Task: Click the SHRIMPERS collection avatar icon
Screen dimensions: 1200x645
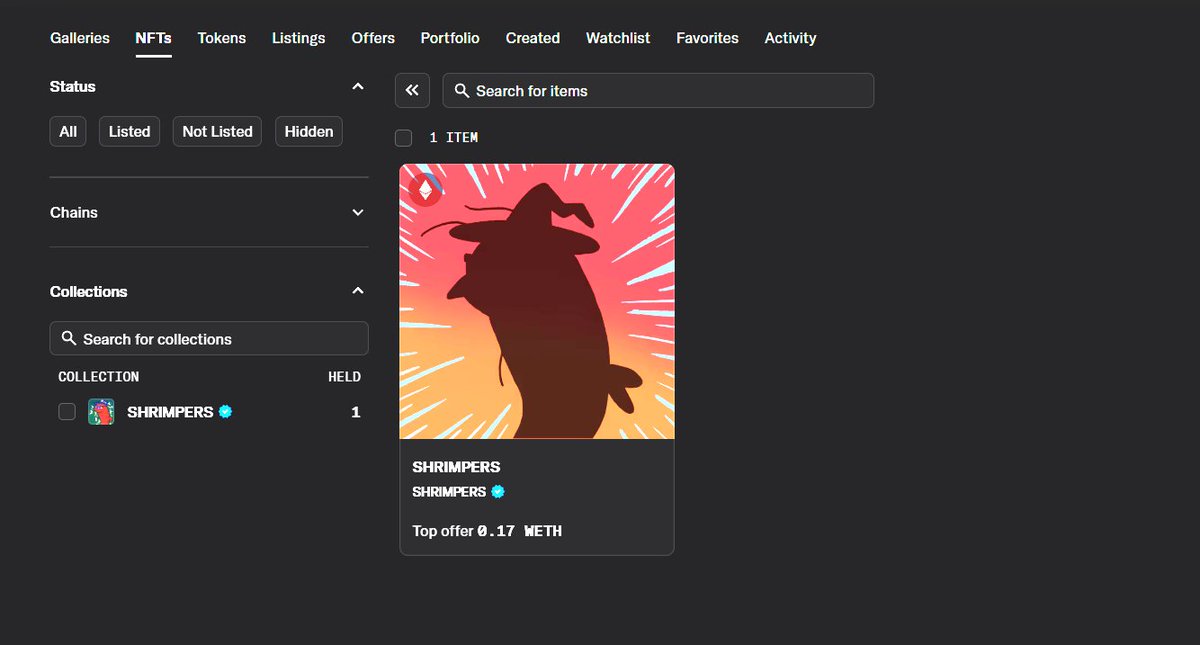Action: (101, 412)
